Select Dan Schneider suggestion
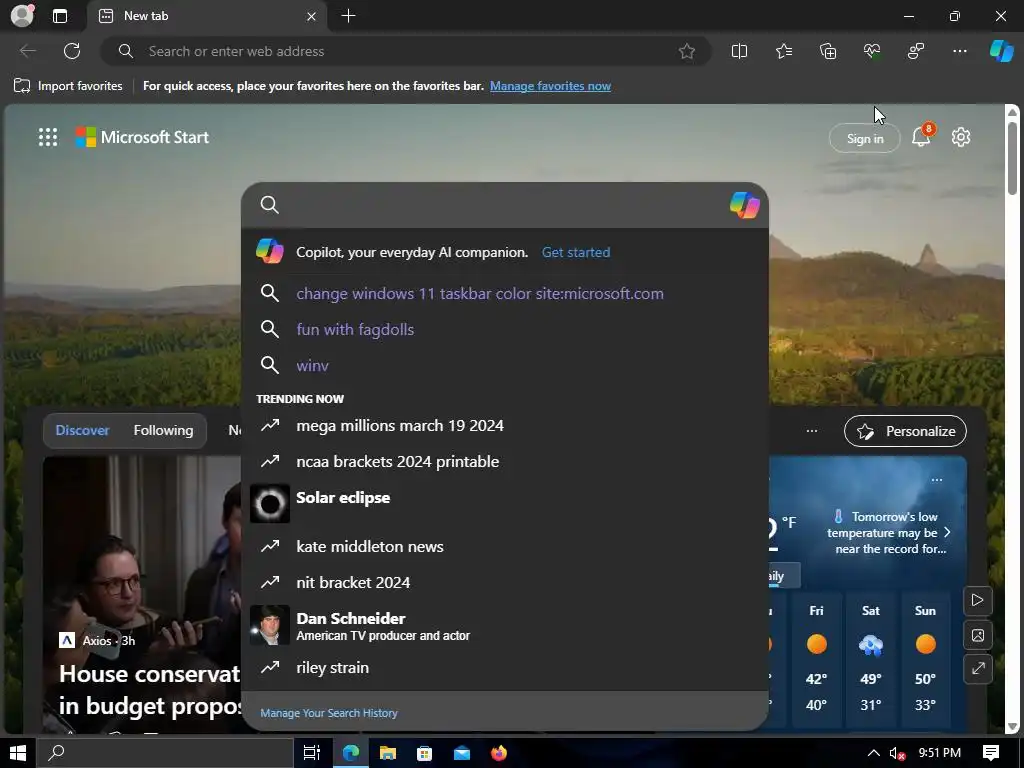 (504, 625)
